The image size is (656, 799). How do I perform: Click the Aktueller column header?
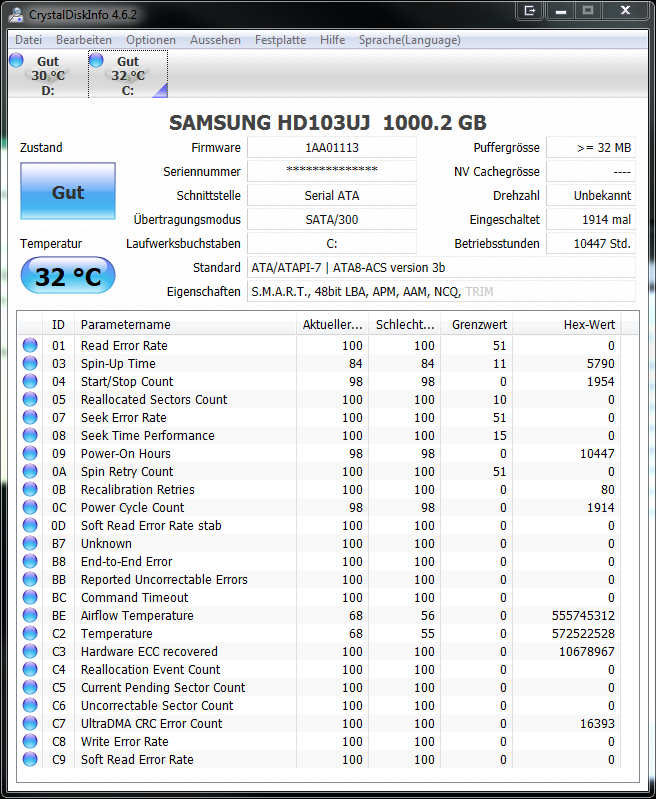pyautogui.click(x=332, y=325)
